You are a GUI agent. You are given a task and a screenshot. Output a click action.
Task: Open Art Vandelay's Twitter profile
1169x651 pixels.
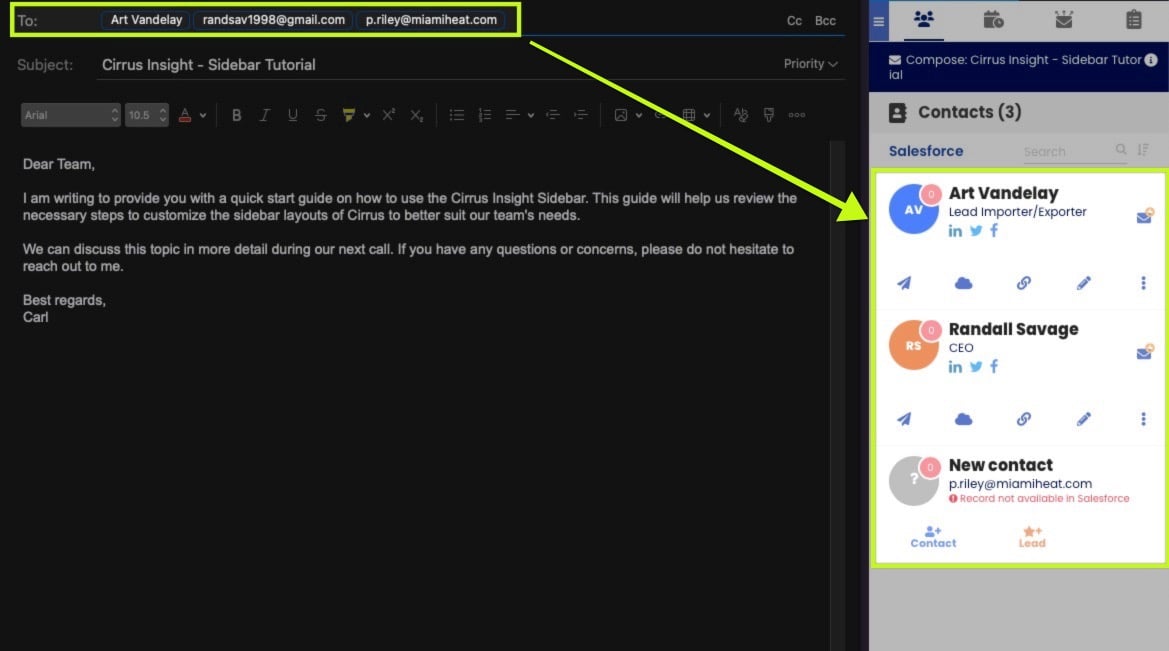(x=976, y=231)
